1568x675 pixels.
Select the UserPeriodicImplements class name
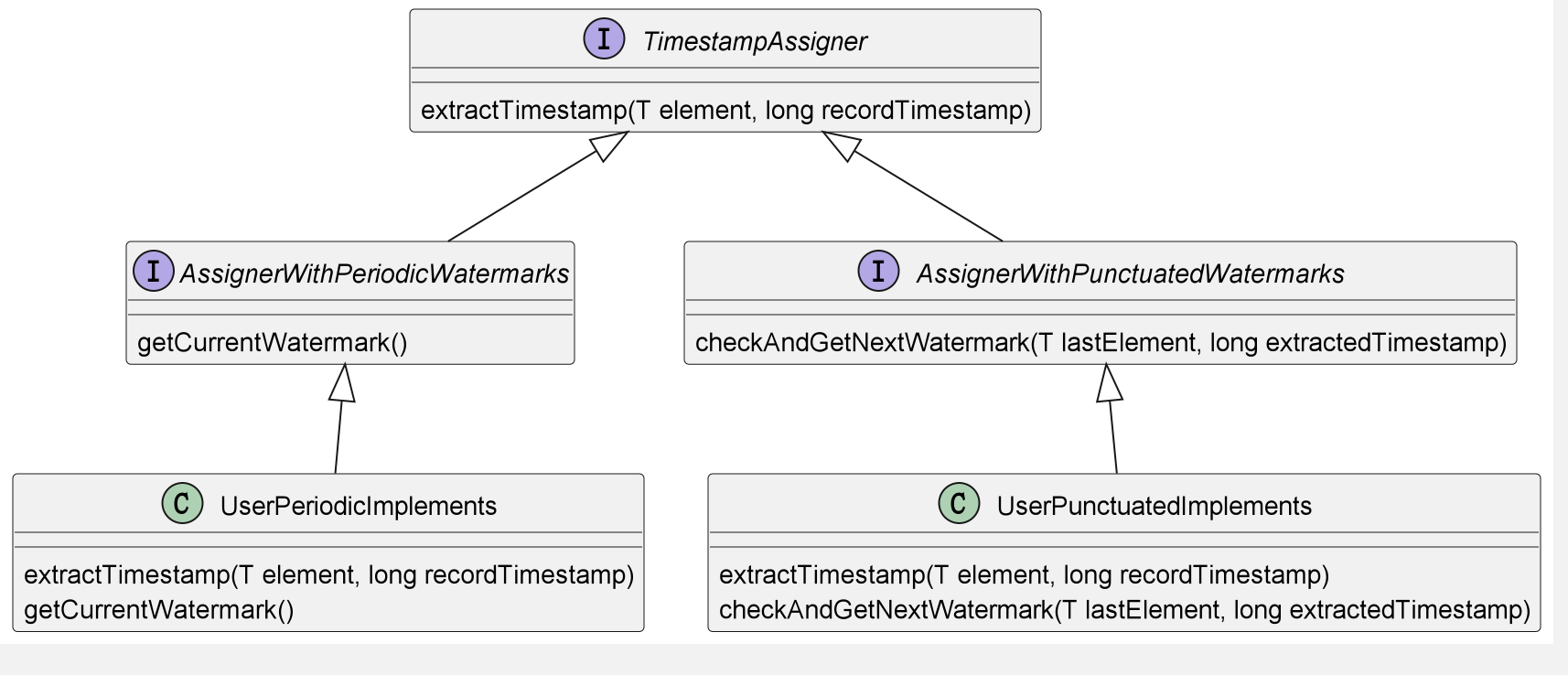[x=358, y=506]
